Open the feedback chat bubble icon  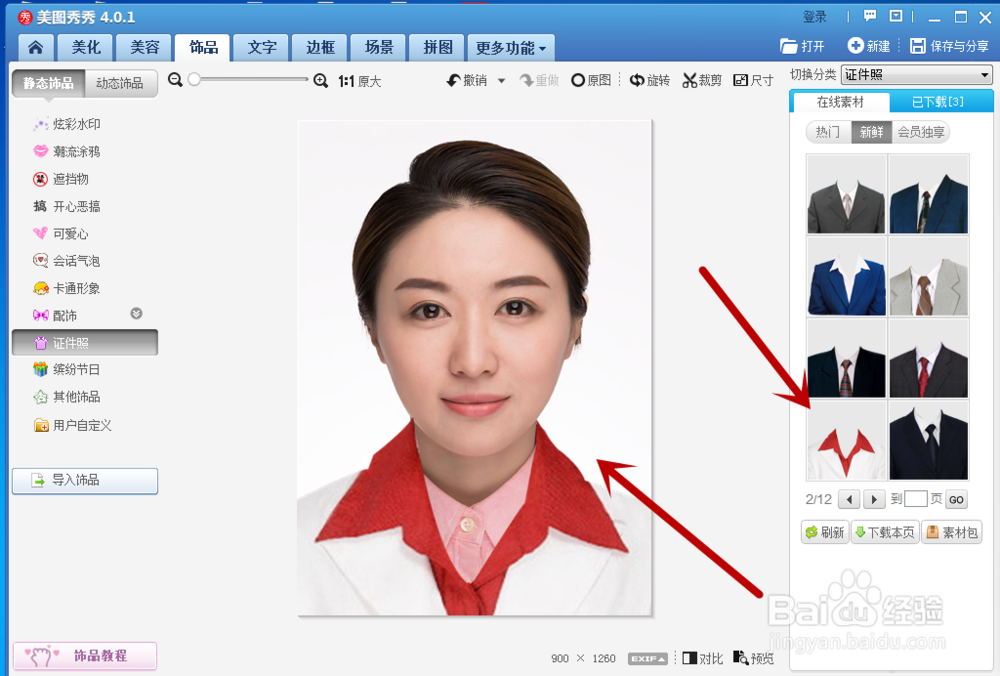tap(869, 16)
